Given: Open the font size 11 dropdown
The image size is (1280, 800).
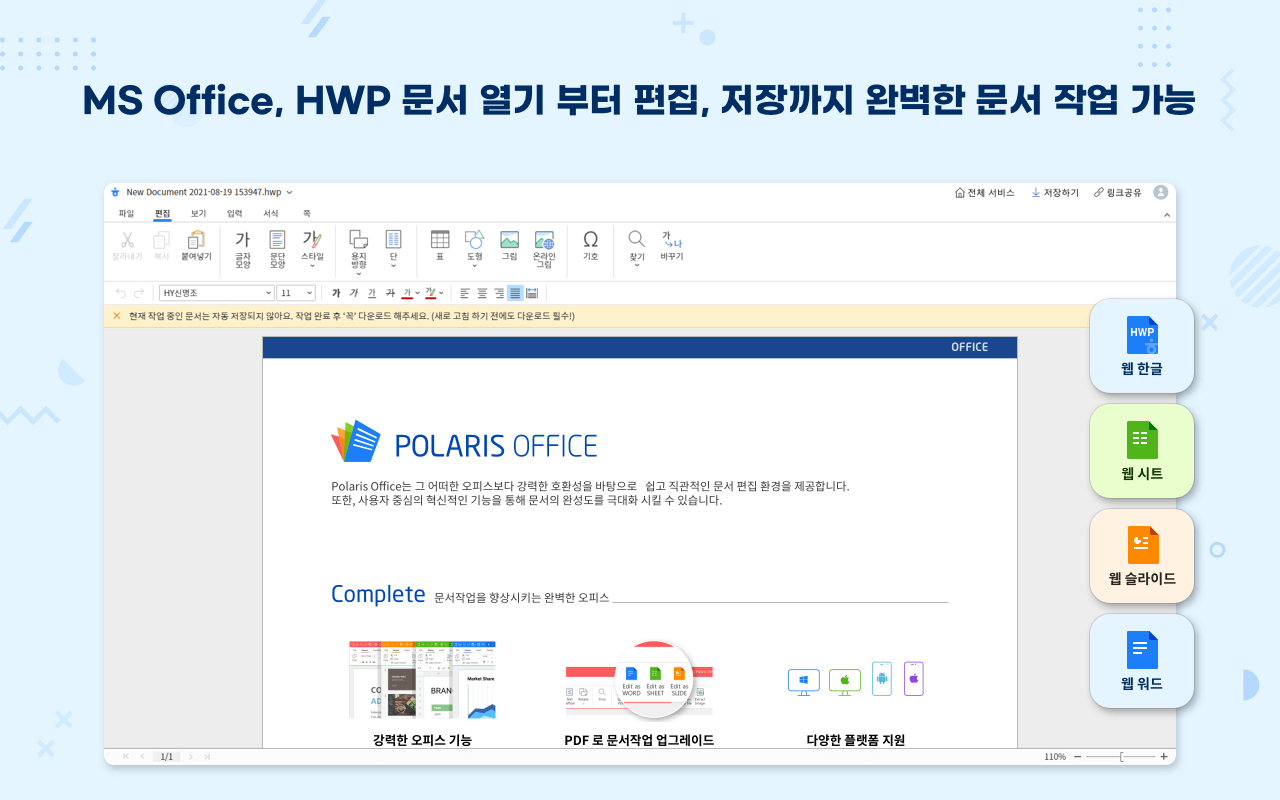Looking at the screenshot, I should click(x=296, y=293).
